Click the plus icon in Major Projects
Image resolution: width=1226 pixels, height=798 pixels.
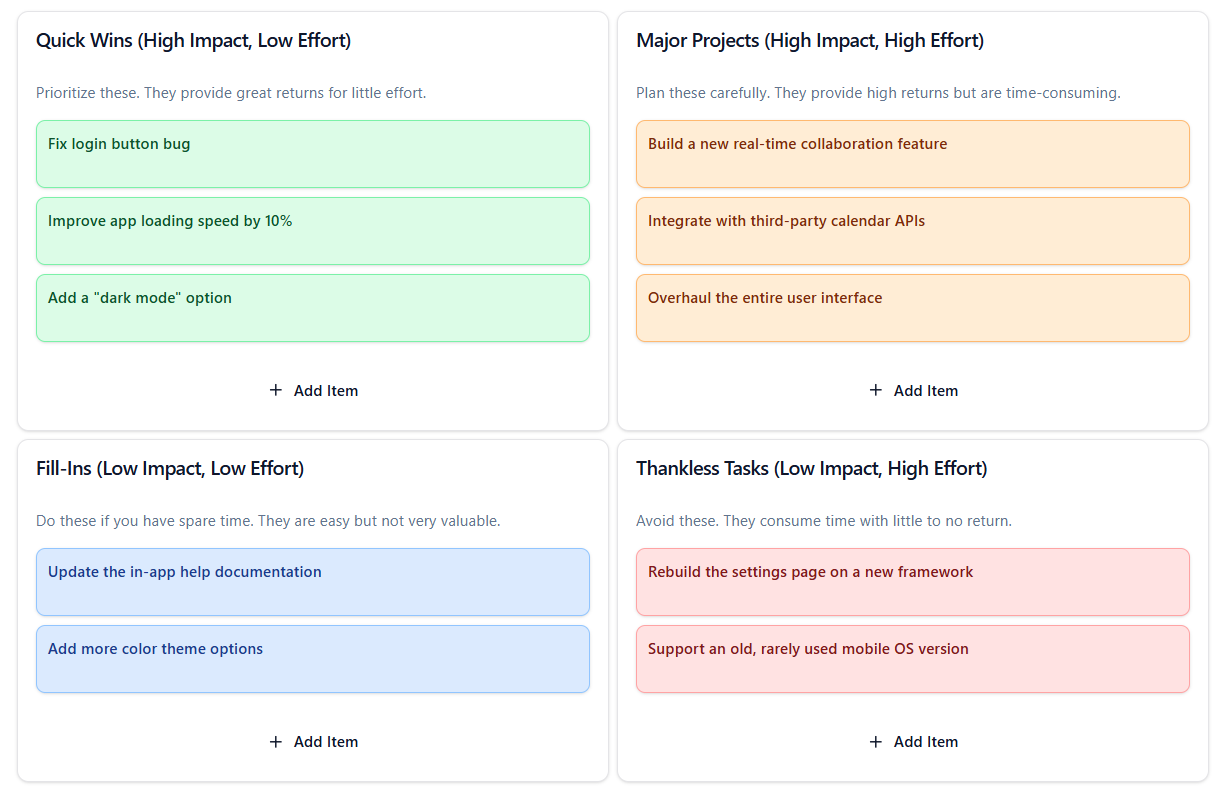[876, 390]
